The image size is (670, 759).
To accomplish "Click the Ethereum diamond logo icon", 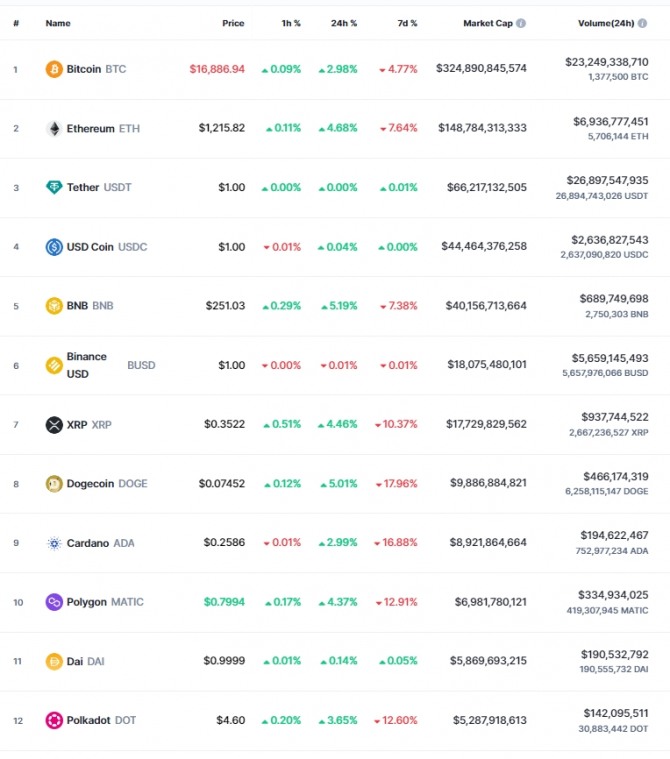I will 54,129.
